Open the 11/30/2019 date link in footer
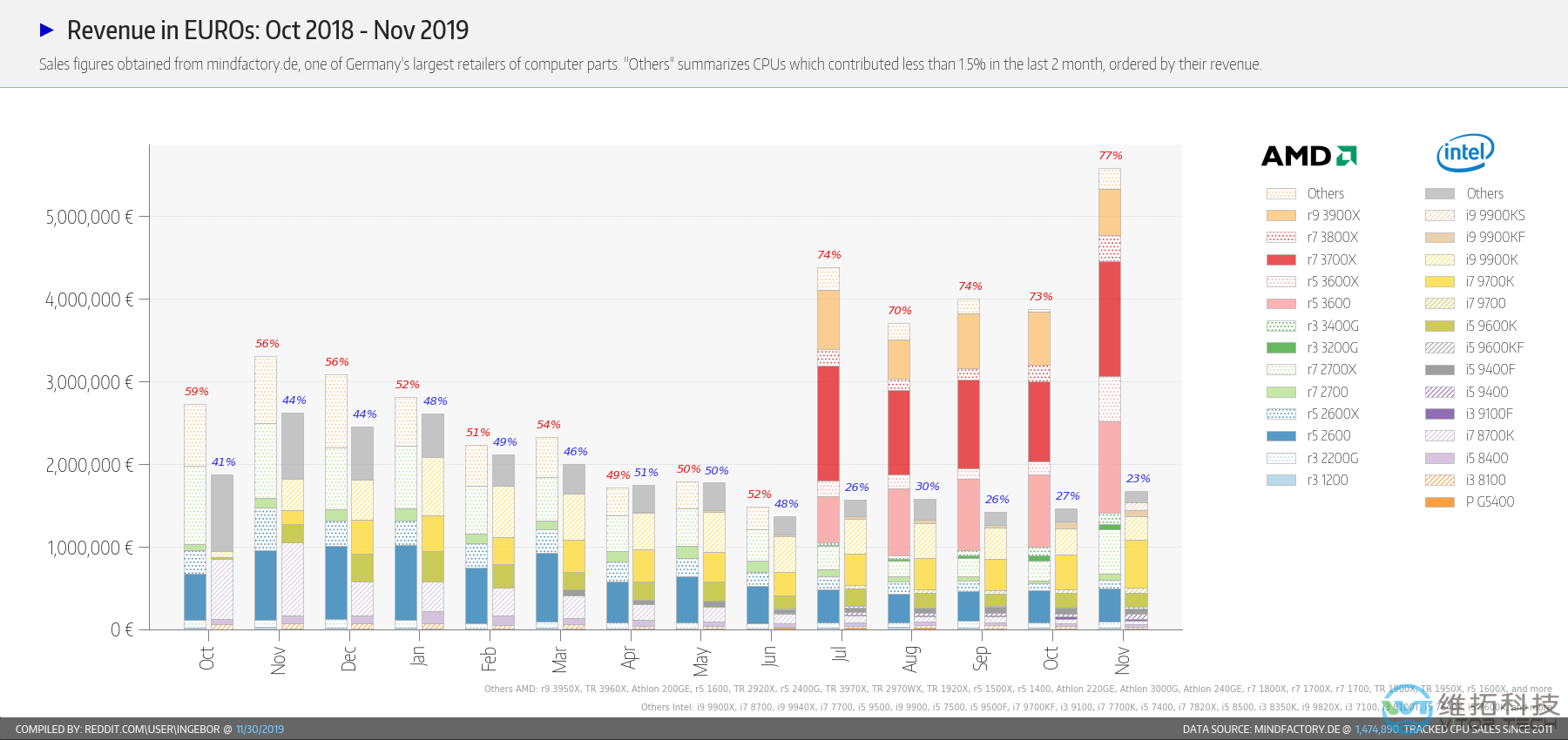The width and height of the screenshot is (1568, 740). 260,730
